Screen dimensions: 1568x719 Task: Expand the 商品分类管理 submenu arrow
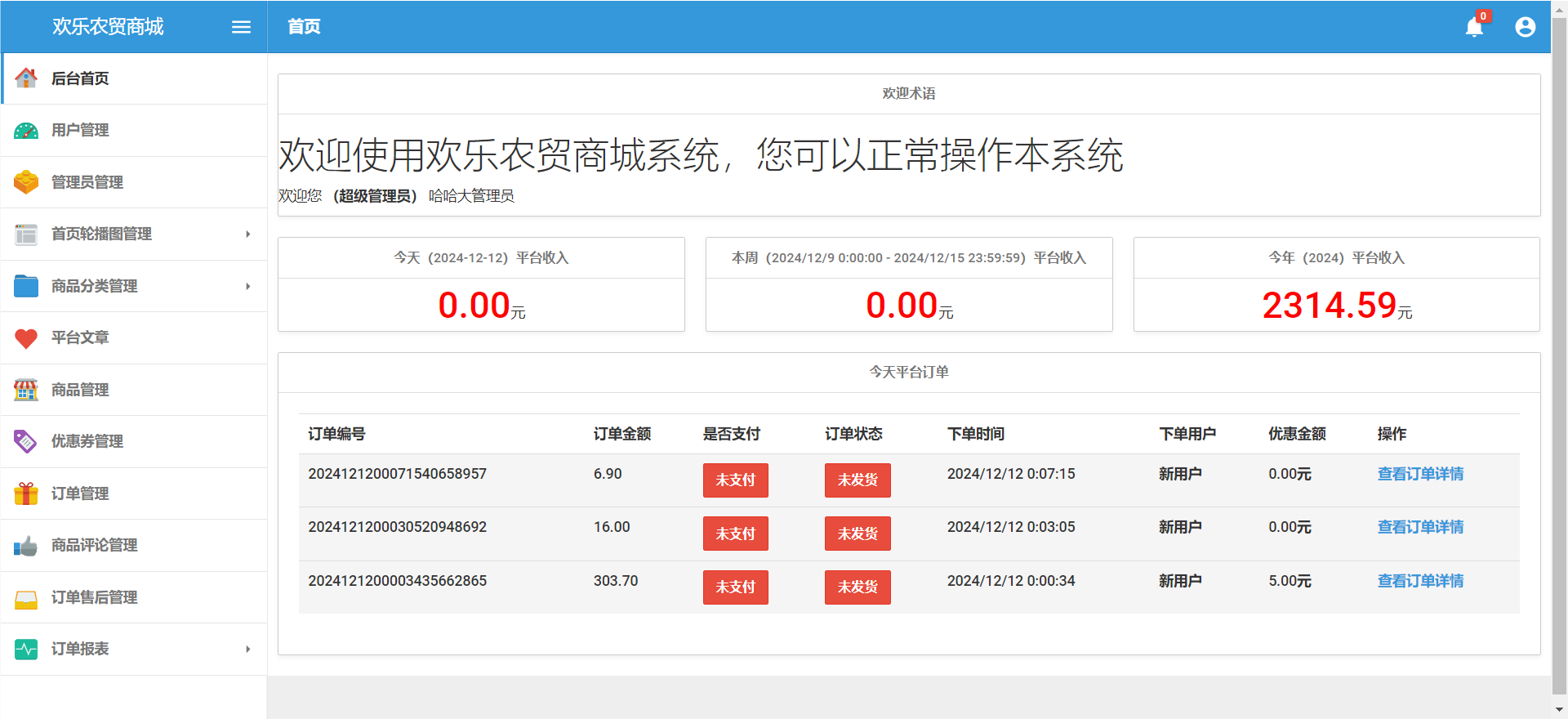click(247, 286)
